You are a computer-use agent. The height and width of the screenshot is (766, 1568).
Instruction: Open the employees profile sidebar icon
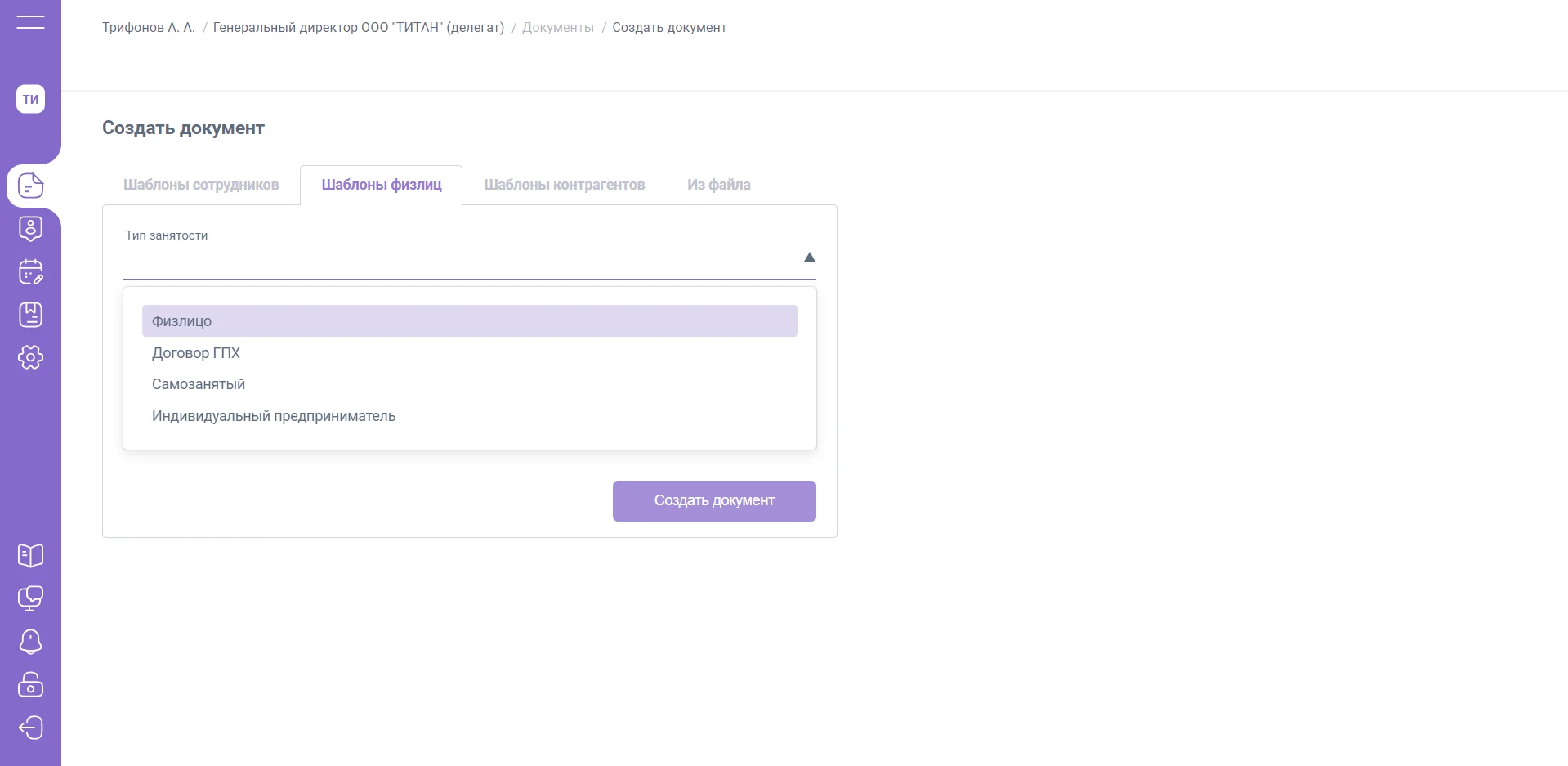tap(30, 229)
